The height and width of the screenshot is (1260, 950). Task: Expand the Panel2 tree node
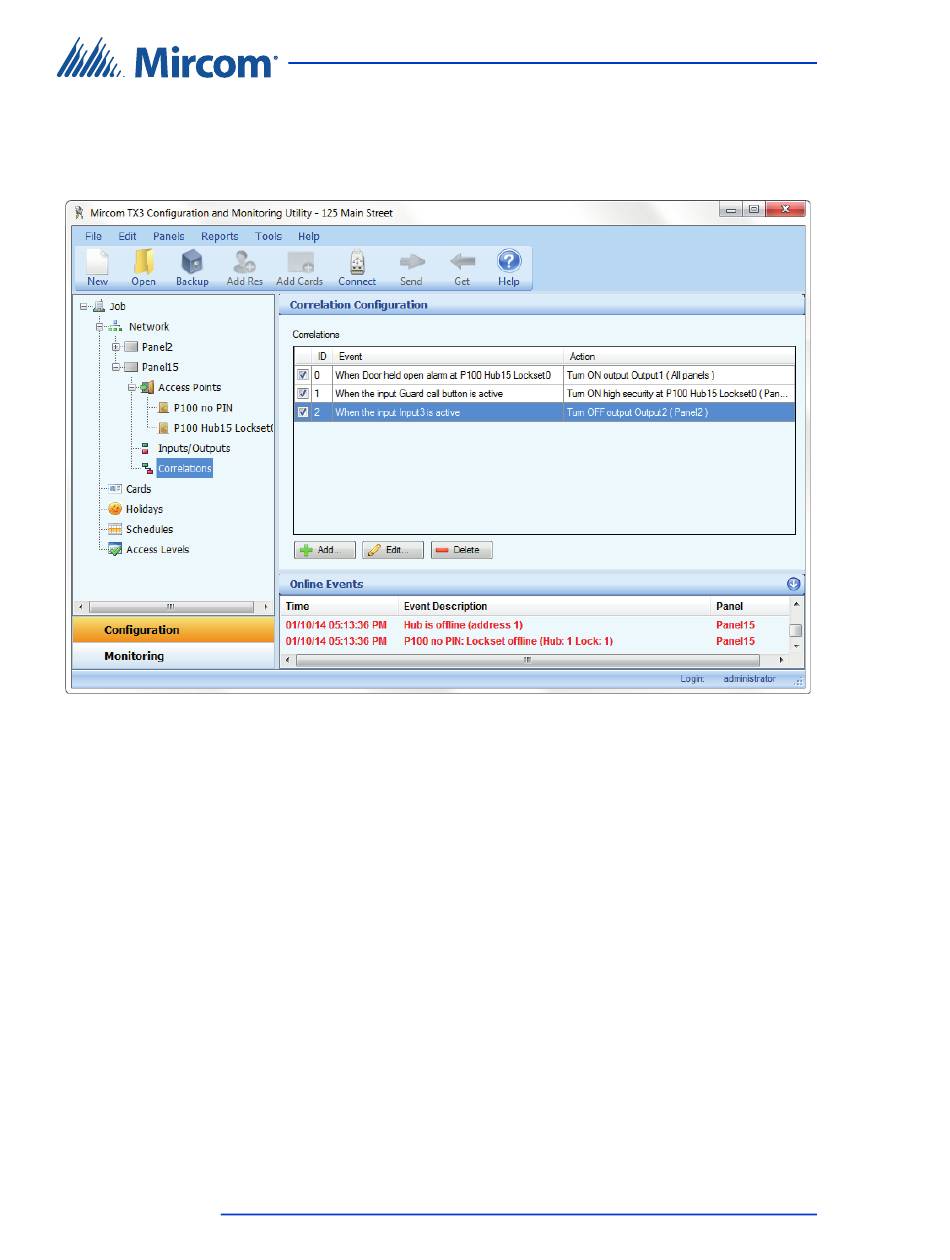click(116, 347)
